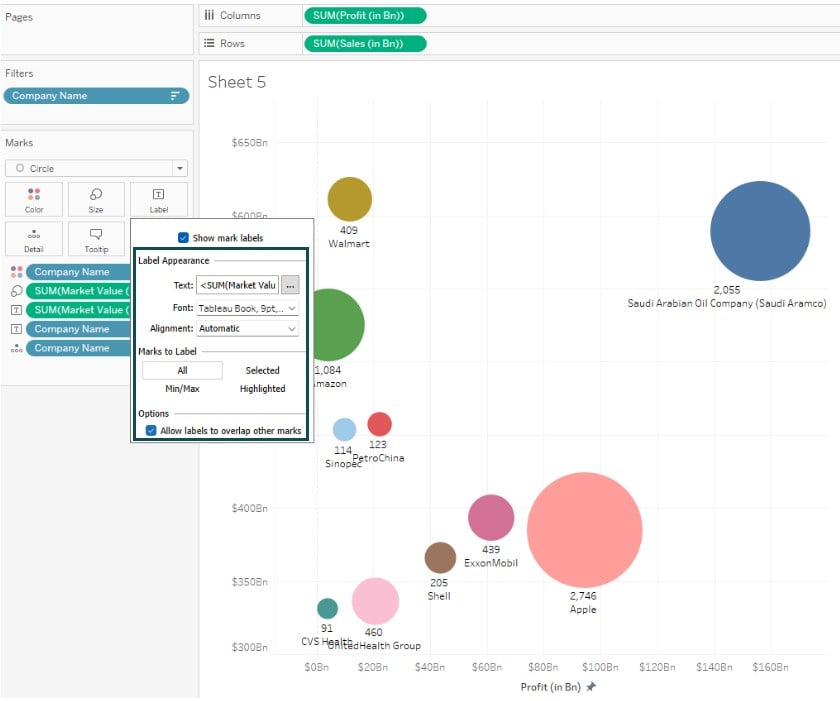Select the blue Saudi Aramco bubble
This screenshot has height=701, width=840.
tap(760, 231)
